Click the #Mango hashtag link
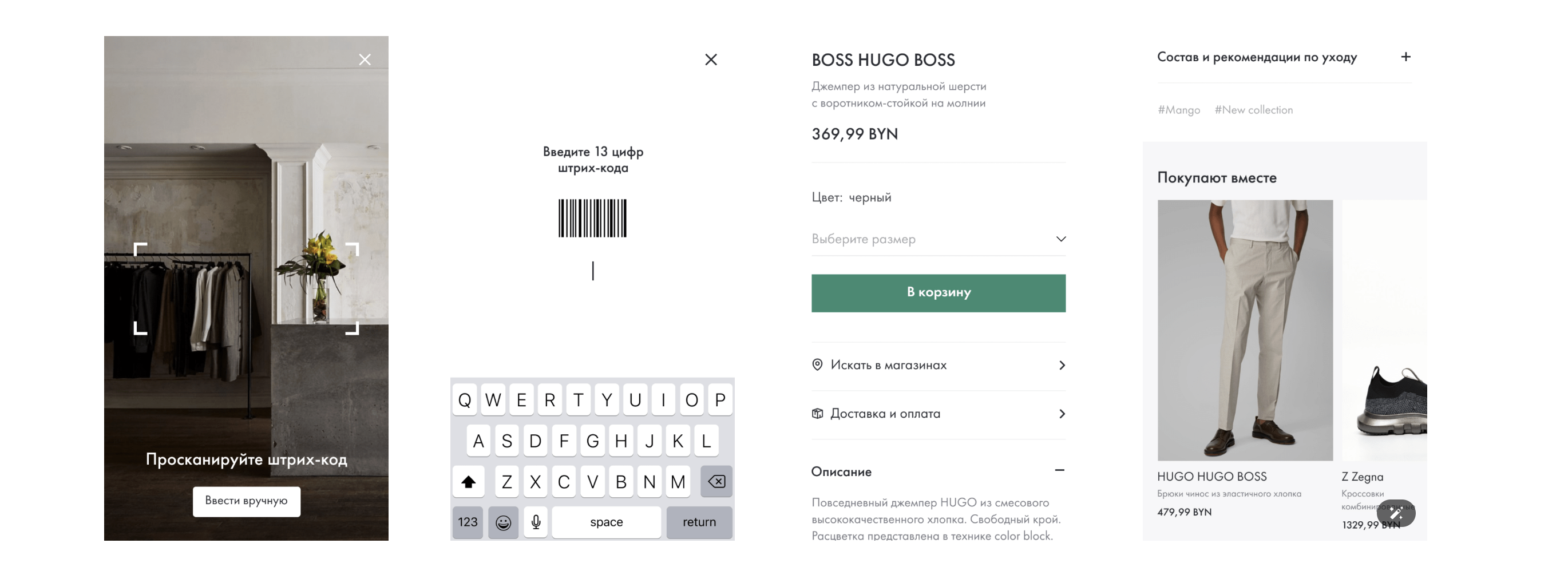Viewport: 1568px width, 563px height. 1178,110
